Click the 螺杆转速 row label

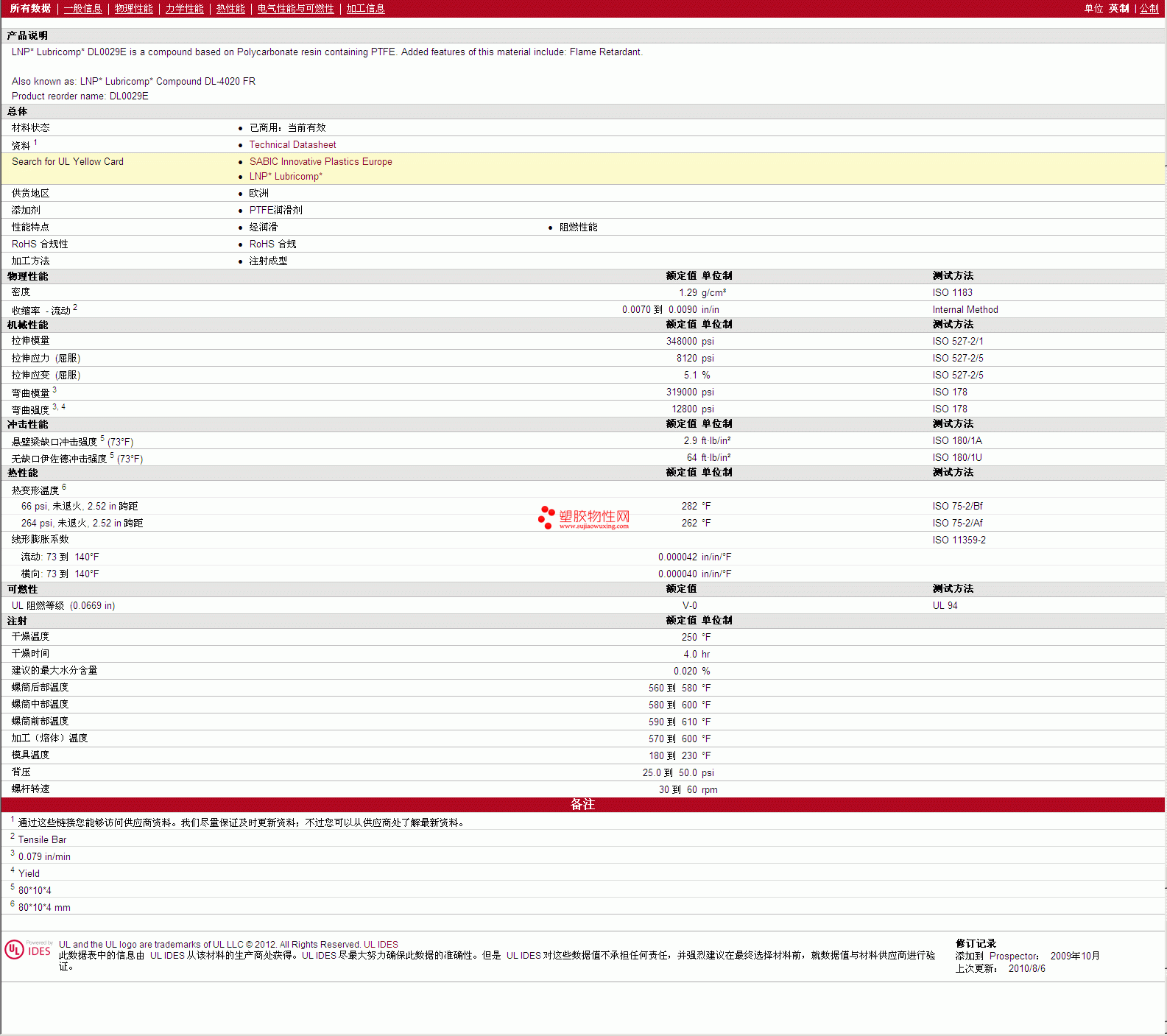[30, 789]
